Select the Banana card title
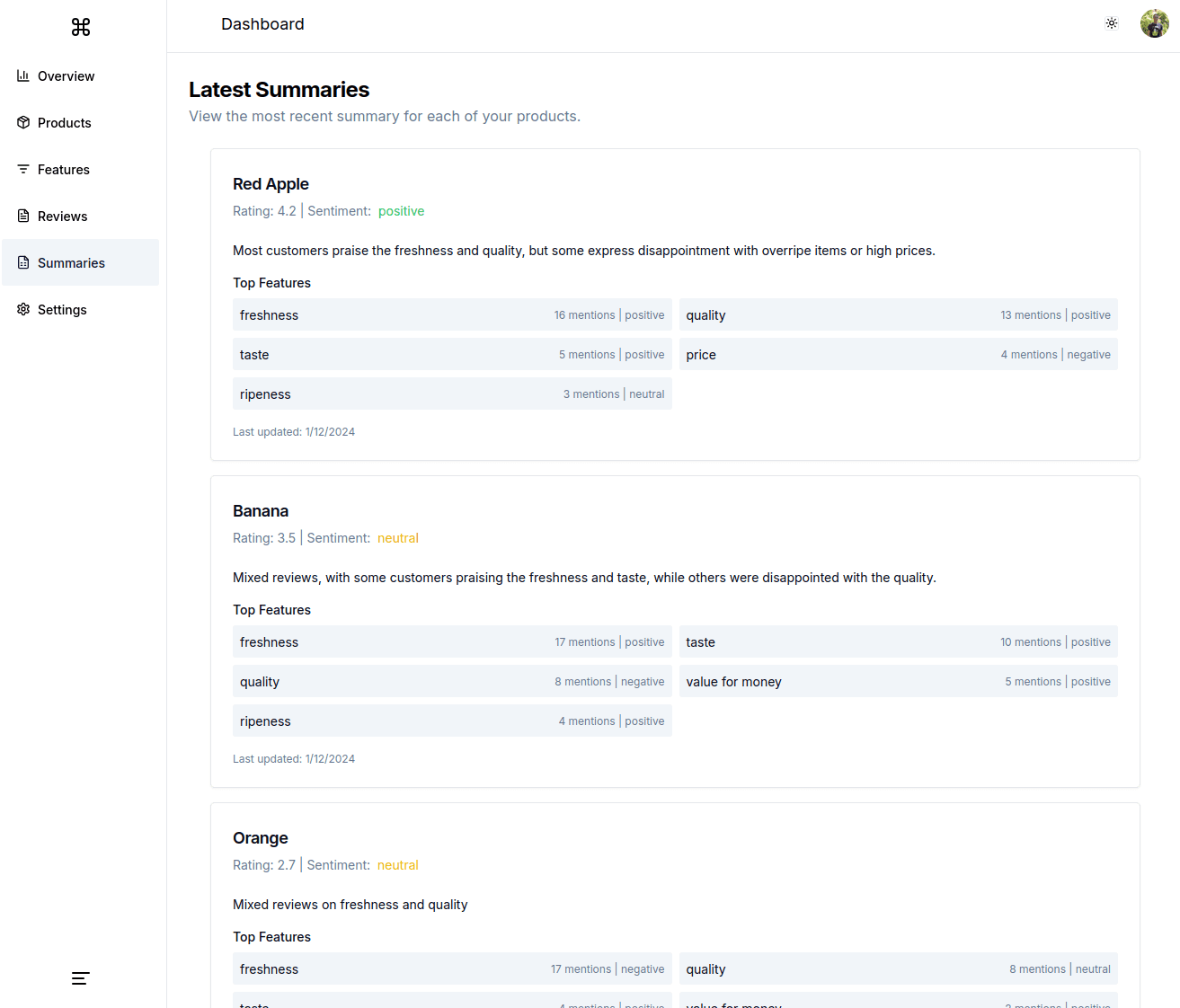 (x=261, y=511)
